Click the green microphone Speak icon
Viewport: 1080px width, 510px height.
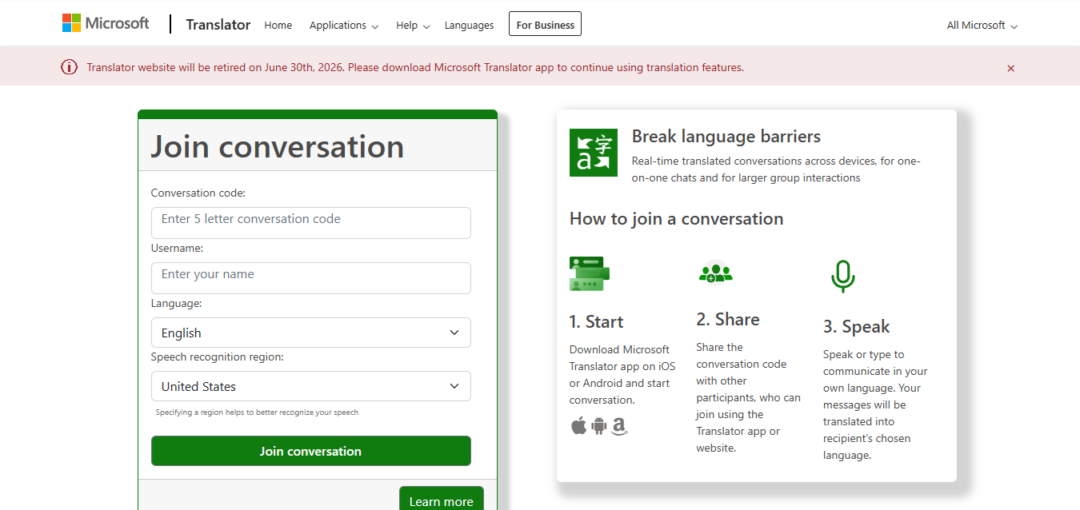[x=843, y=276]
